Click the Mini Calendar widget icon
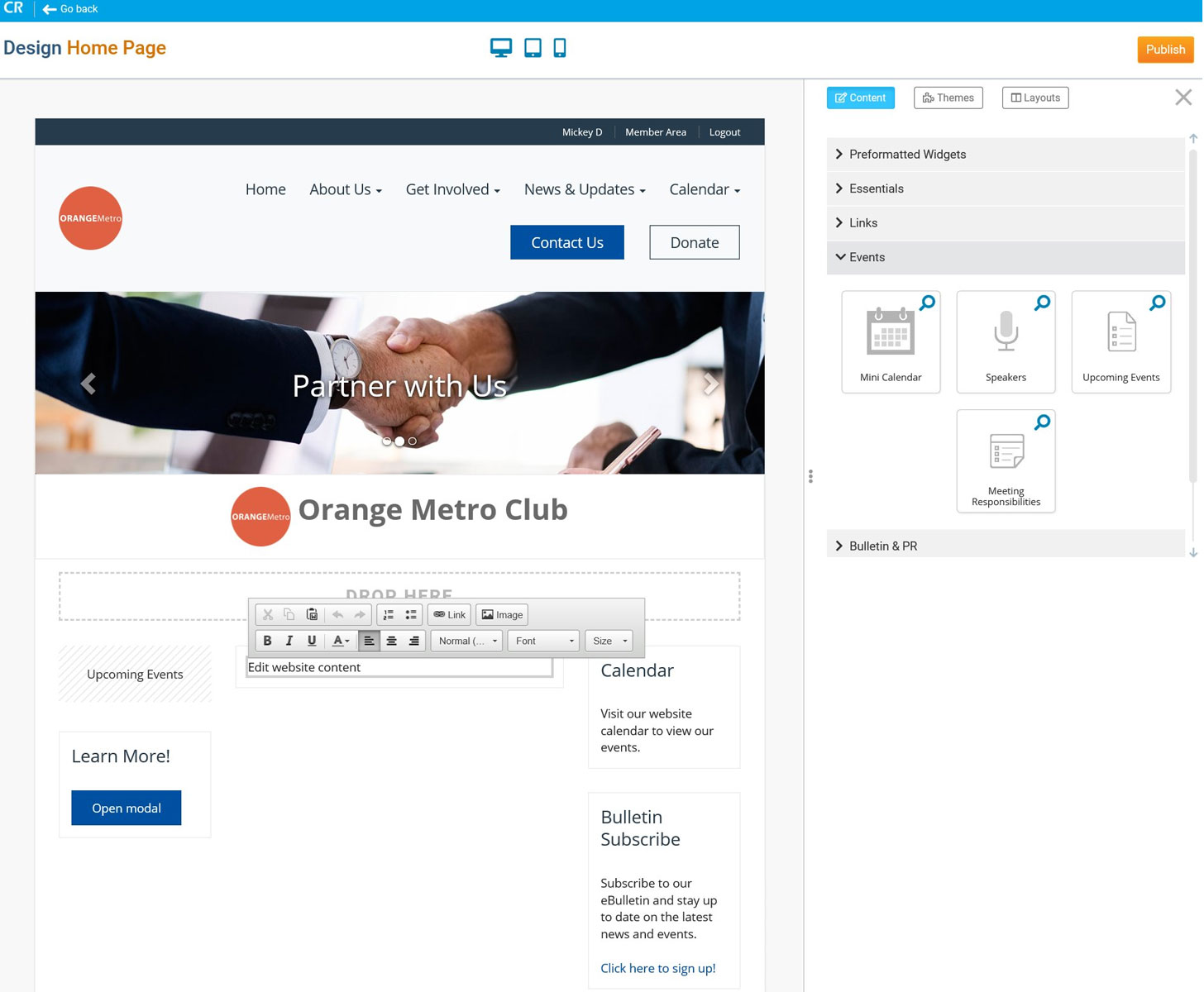 pos(890,333)
